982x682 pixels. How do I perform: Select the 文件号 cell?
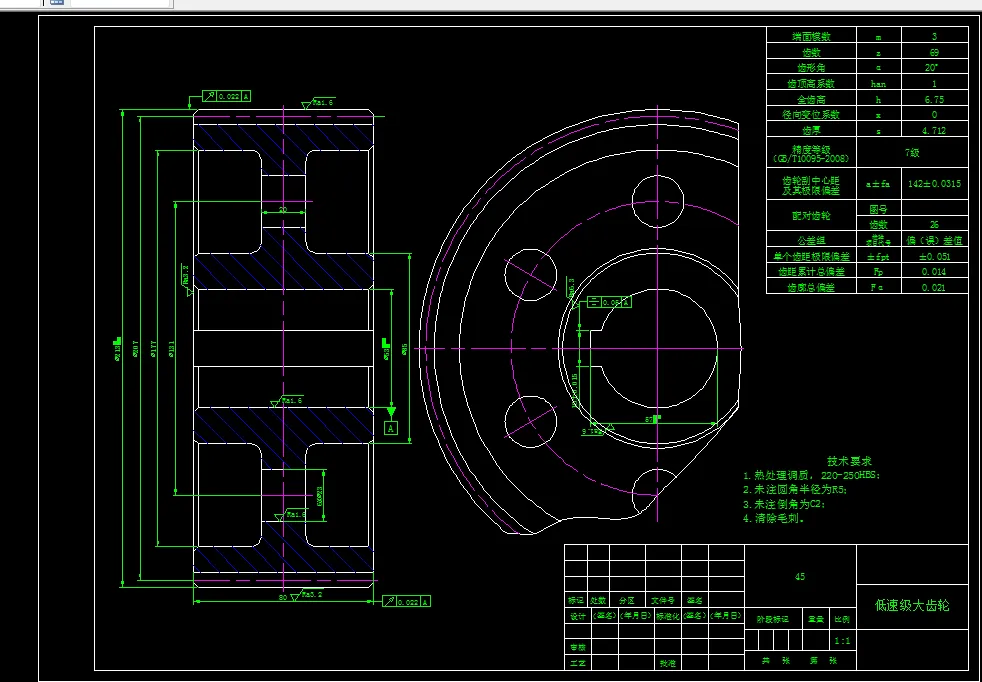click(x=663, y=600)
